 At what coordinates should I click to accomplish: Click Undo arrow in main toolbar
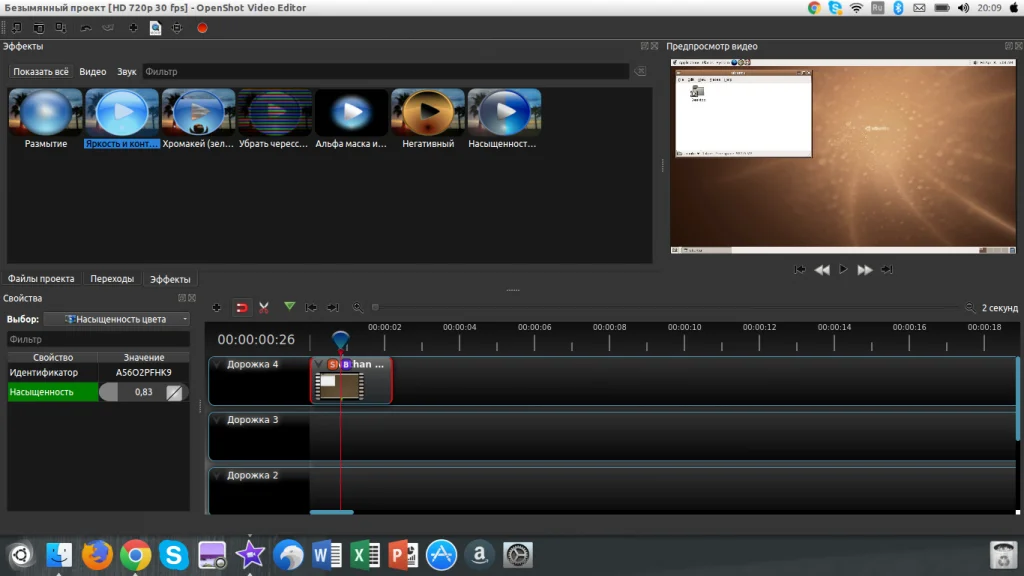pyautogui.click(x=86, y=28)
